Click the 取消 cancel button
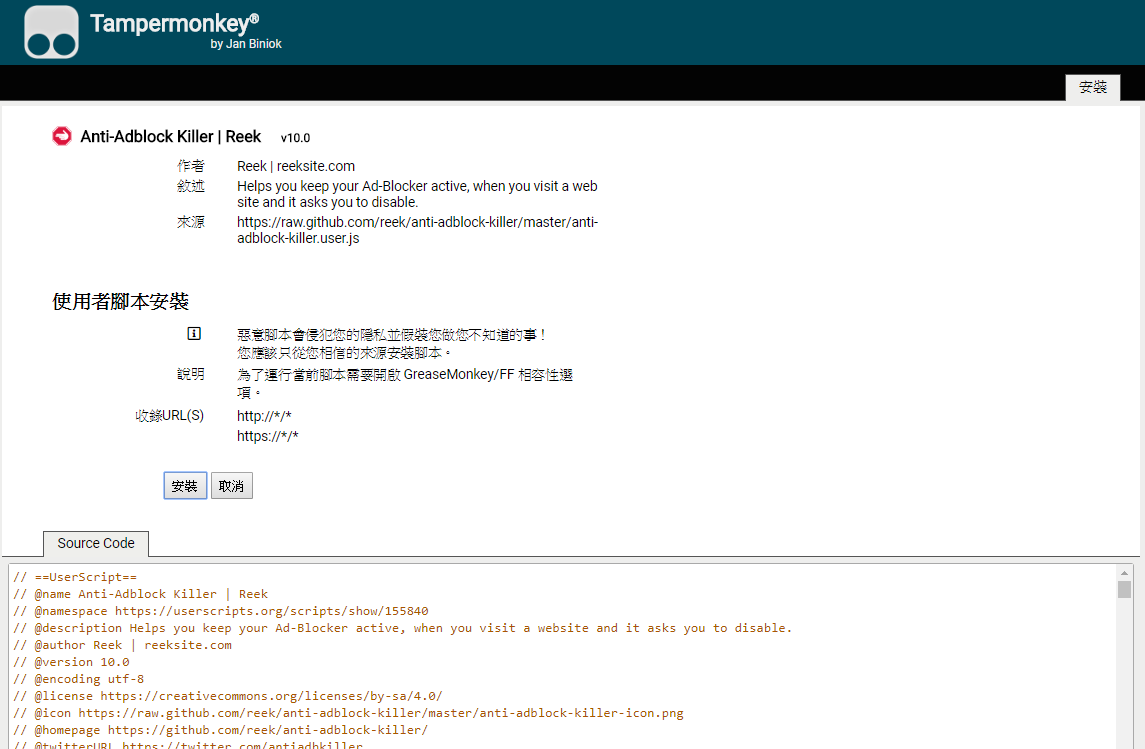This screenshot has width=1145, height=749. point(231,486)
